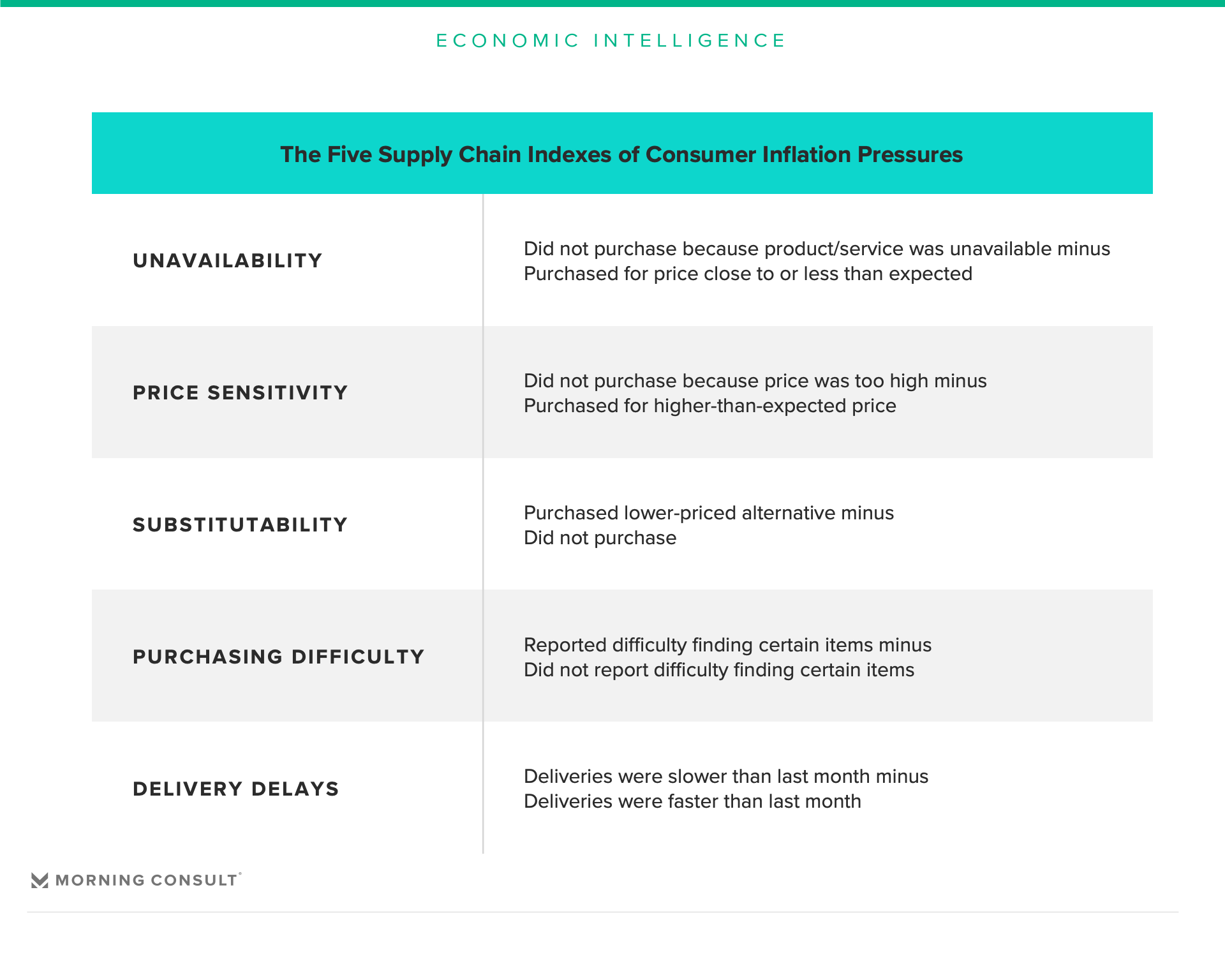The width and height of the screenshot is (1225, 980).
Task: Click the Did not purchase line under Substitutability
Action: click(600, 538)
